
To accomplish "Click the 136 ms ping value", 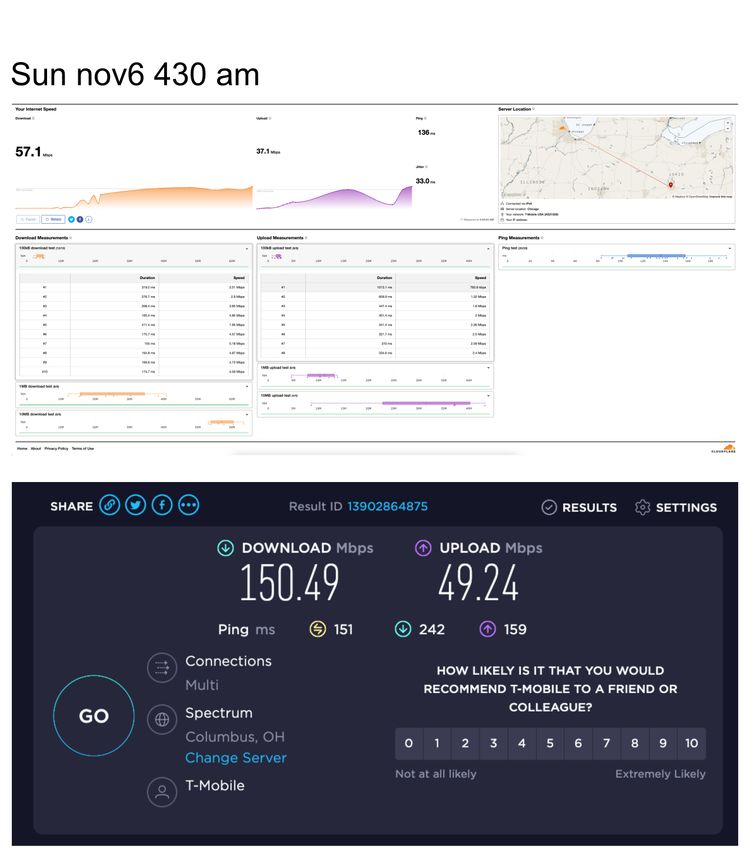I will (x=427, y=132).
